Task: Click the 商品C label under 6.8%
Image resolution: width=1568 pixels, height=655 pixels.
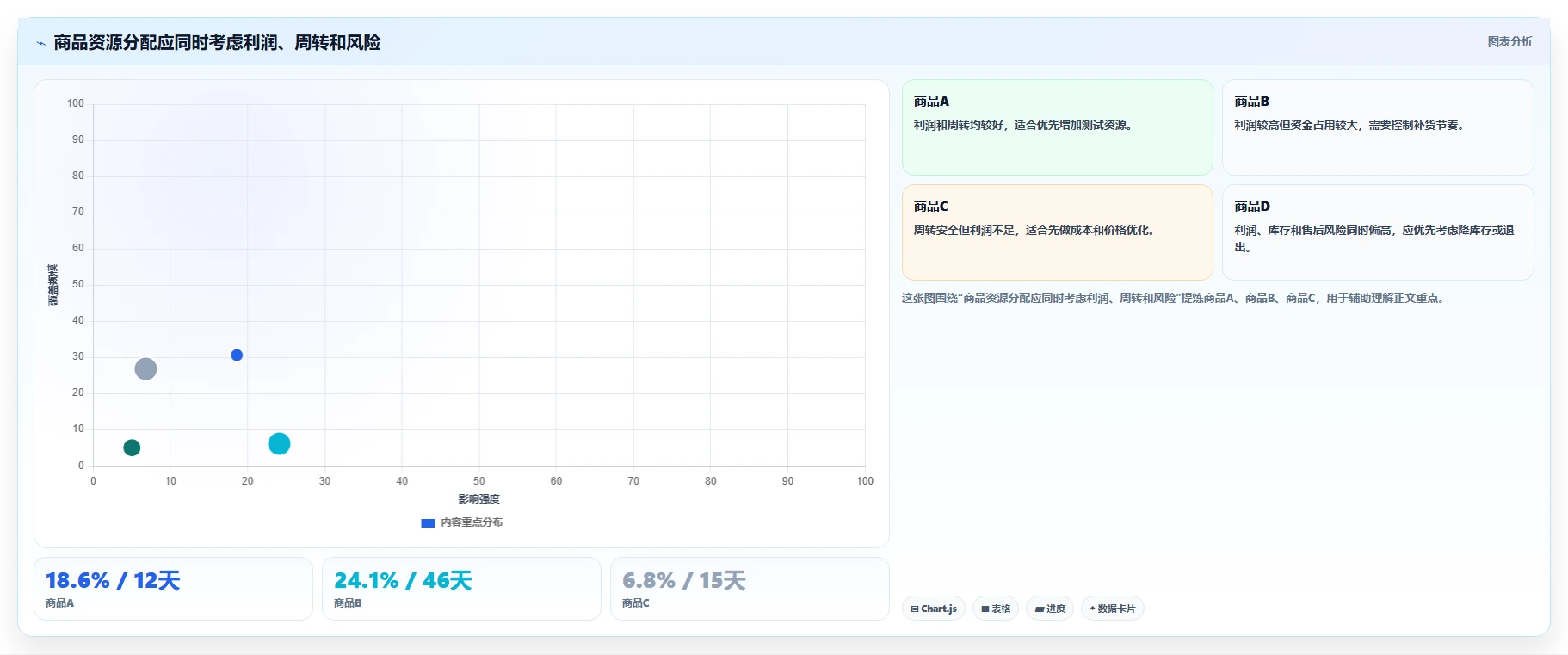Action: pyautogui.click(x=636, y=603)
